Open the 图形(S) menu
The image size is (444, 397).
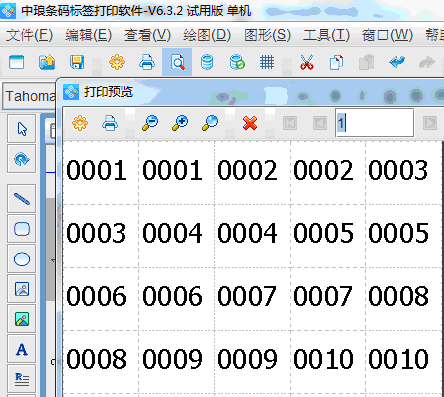267,35
